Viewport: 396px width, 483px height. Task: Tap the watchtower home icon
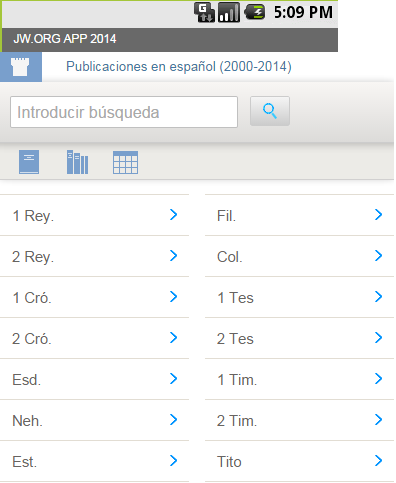coord(21,67)
